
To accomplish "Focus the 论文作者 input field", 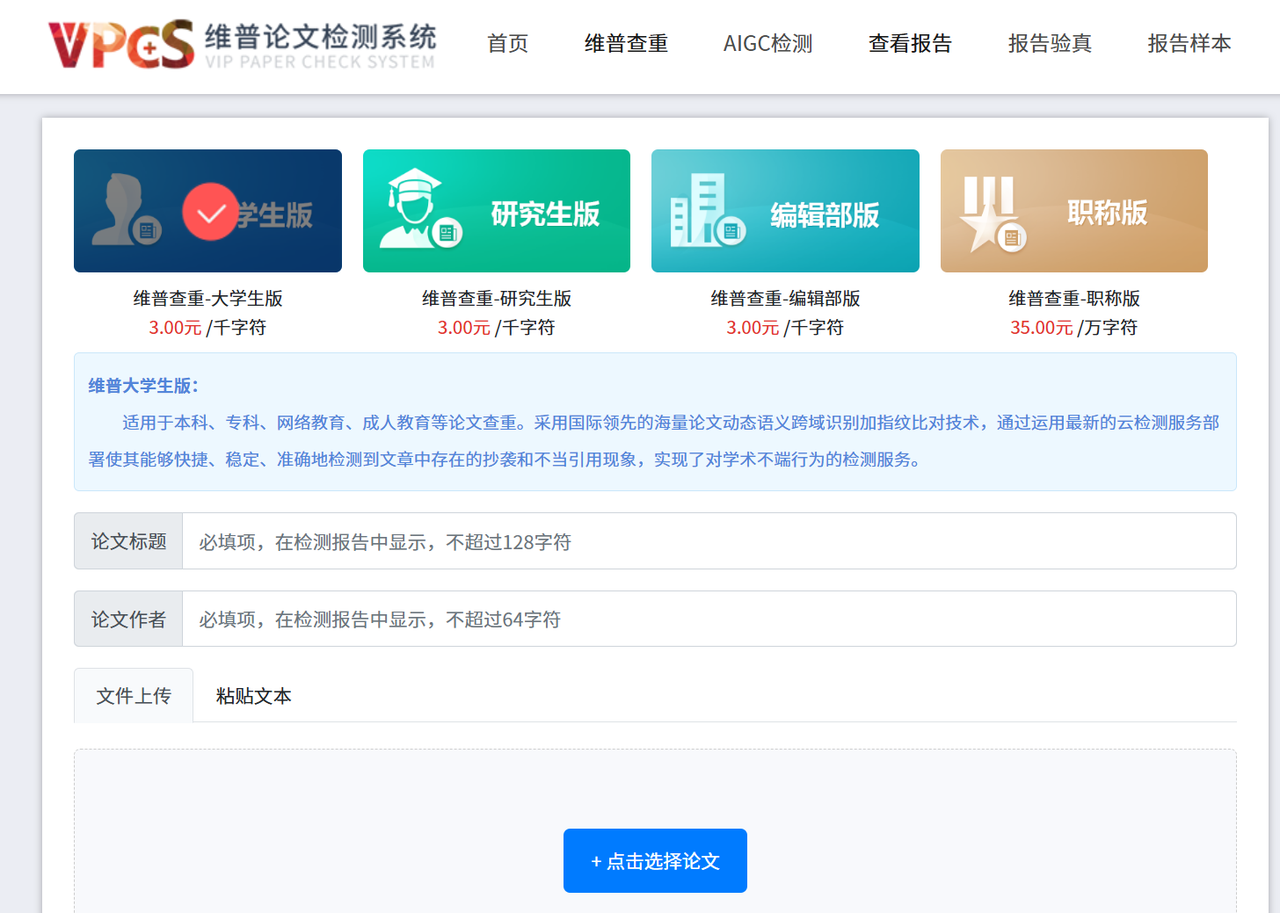I will point(709,619).
